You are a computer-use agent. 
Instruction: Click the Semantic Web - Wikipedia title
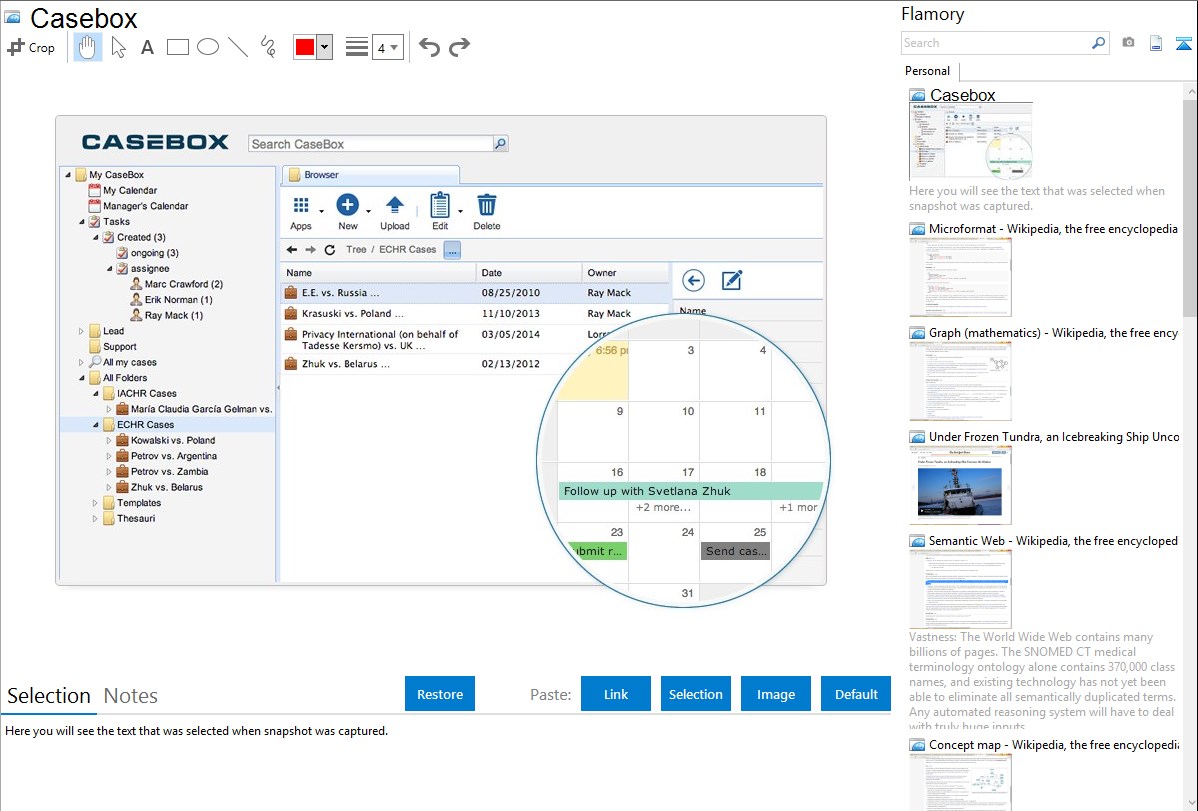pos(1053,540)
